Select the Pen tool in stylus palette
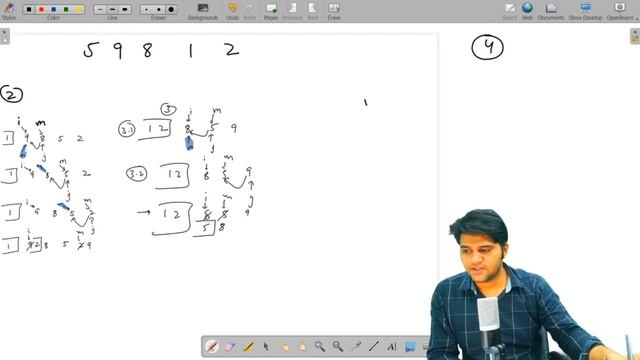 point(212,347)
